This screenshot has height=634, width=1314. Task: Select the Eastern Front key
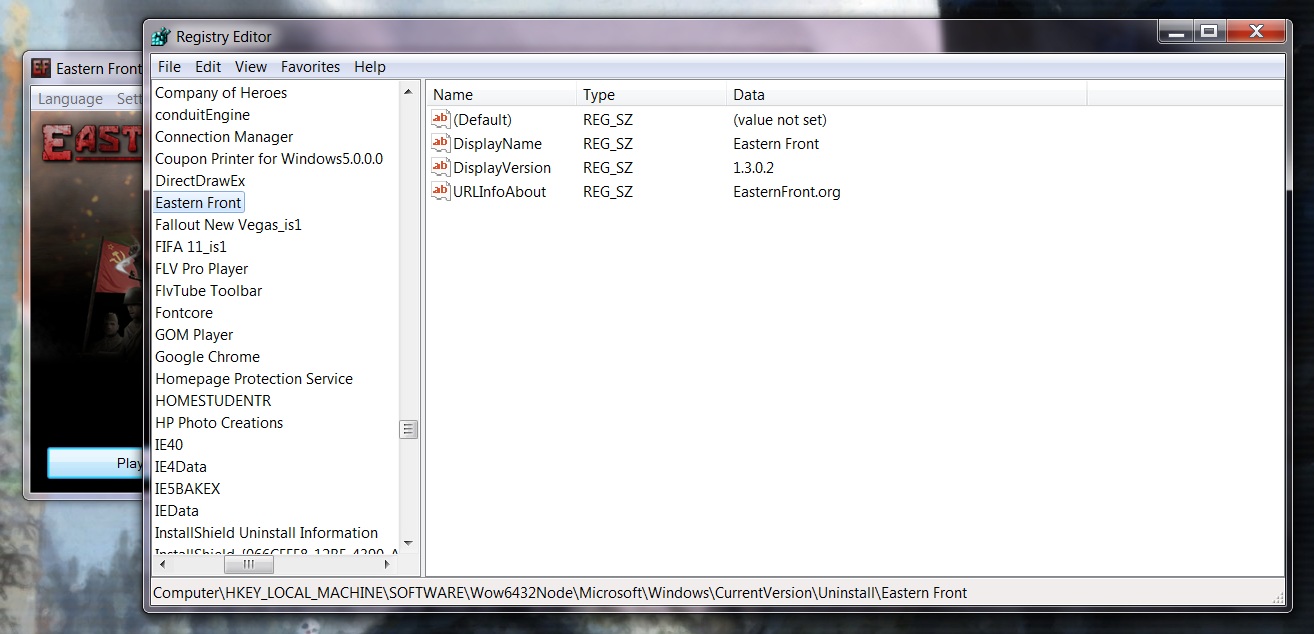198,203
